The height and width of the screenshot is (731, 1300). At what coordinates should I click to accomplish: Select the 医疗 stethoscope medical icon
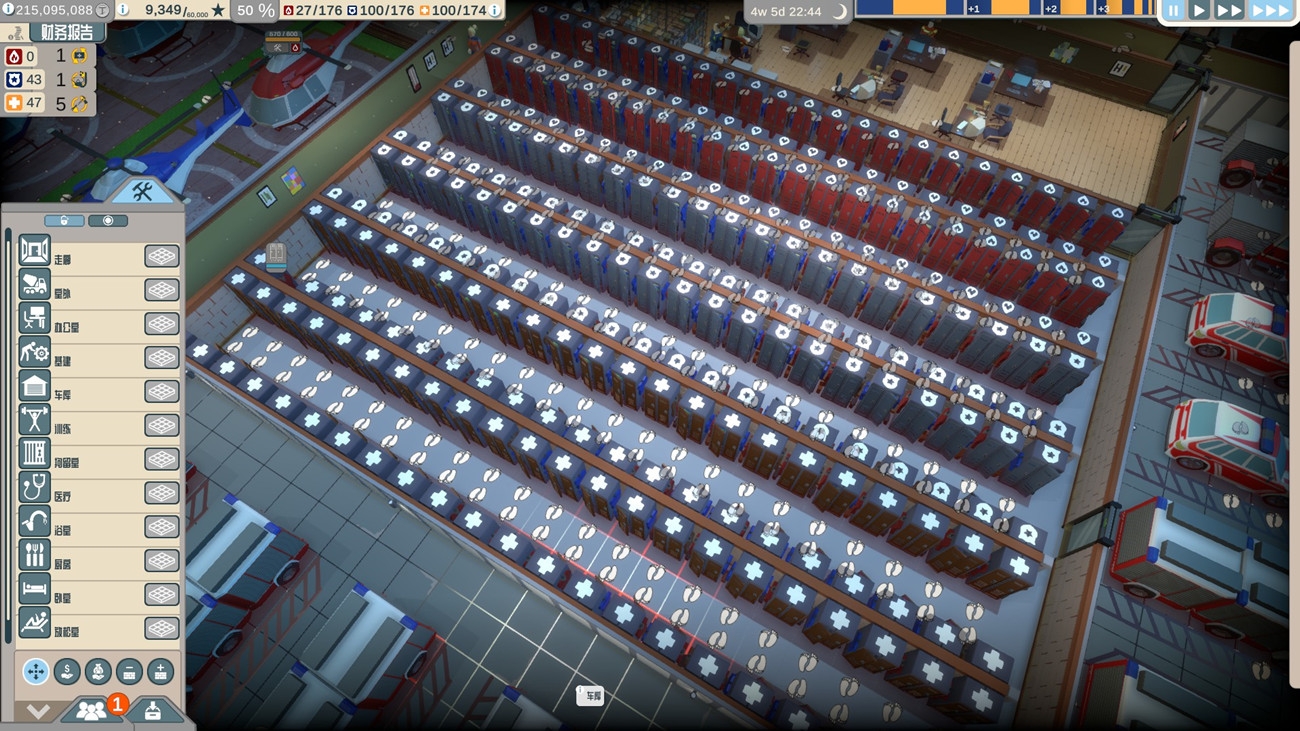[x=35, y=488]
